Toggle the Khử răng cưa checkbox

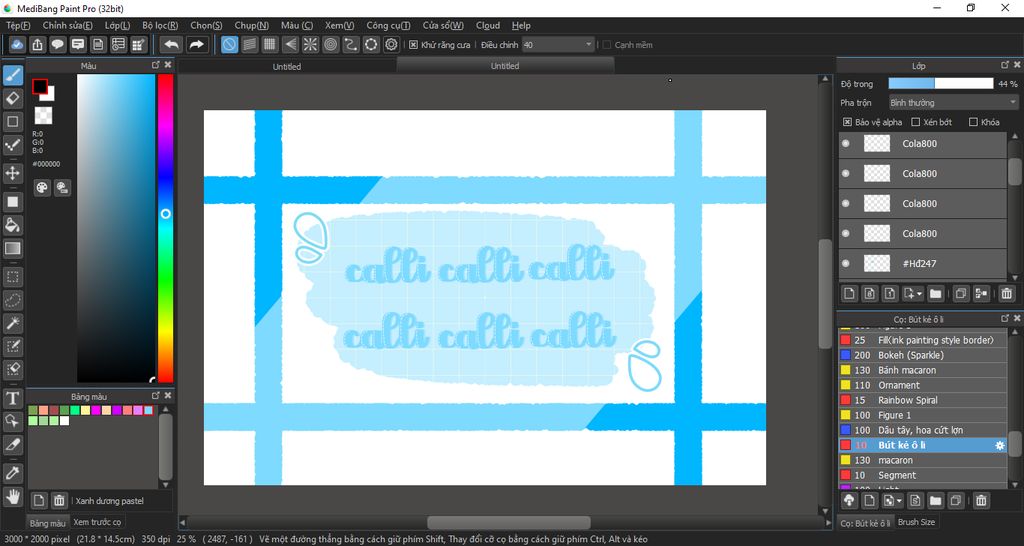point(413,45)
